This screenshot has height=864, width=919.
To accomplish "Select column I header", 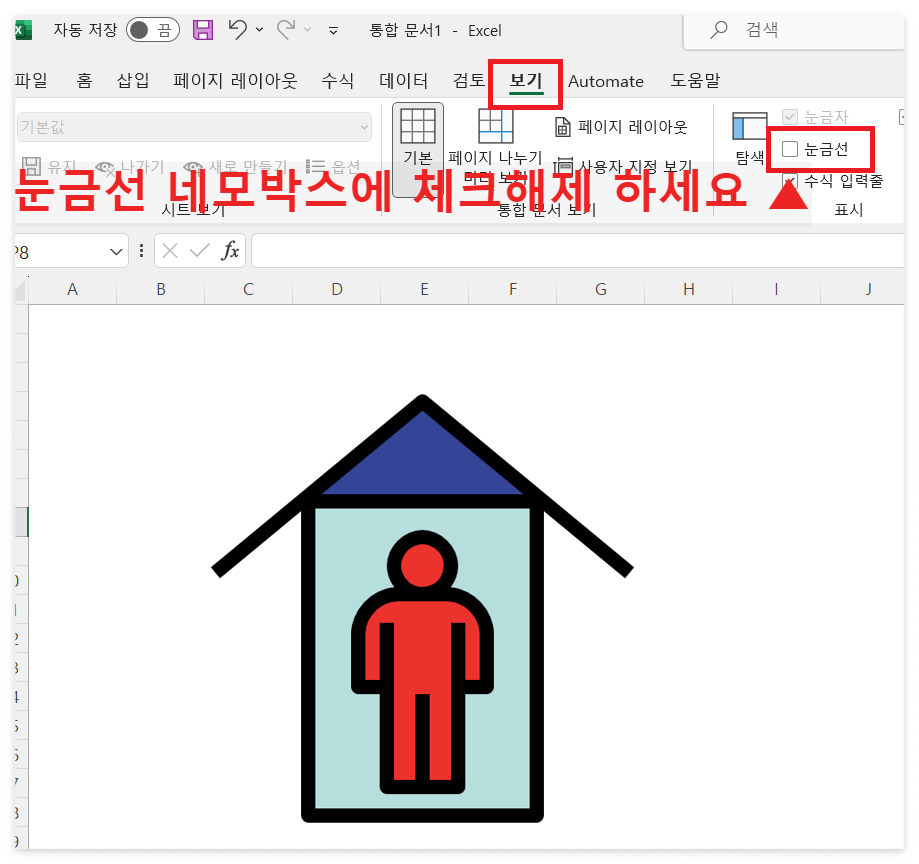I will 777,290.
